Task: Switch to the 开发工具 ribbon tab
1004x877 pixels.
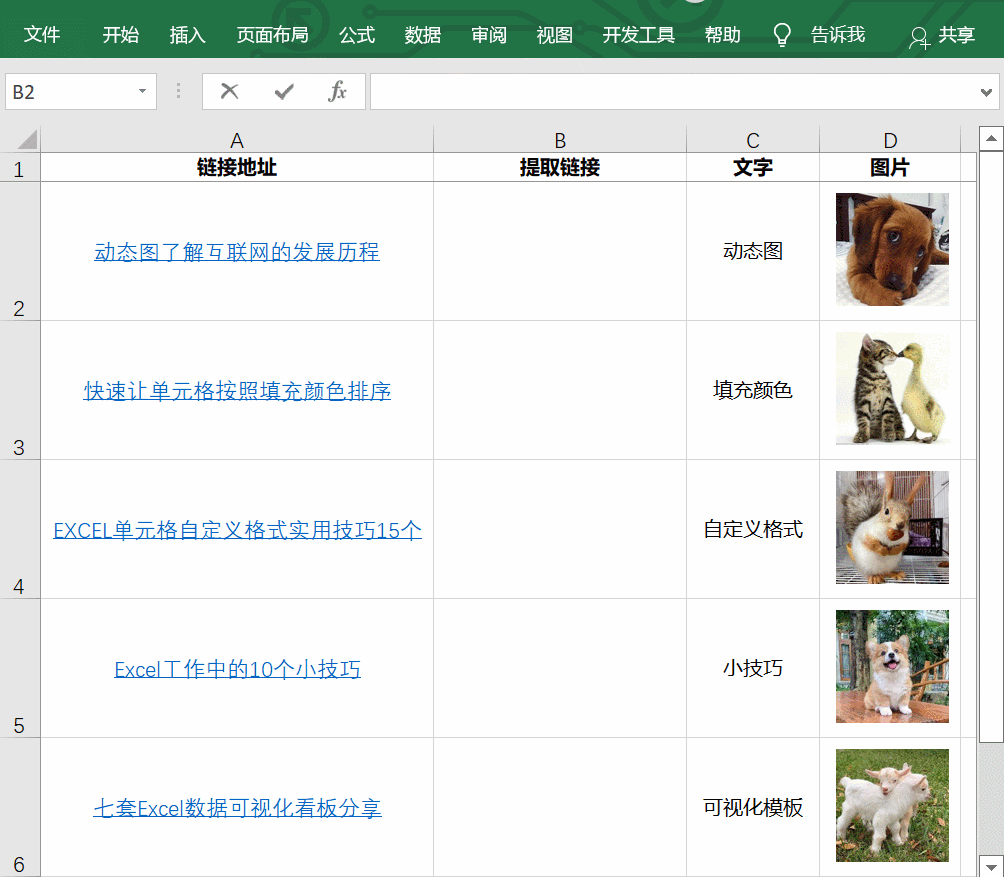Action: pyautogui.click(x=638, y=34)
